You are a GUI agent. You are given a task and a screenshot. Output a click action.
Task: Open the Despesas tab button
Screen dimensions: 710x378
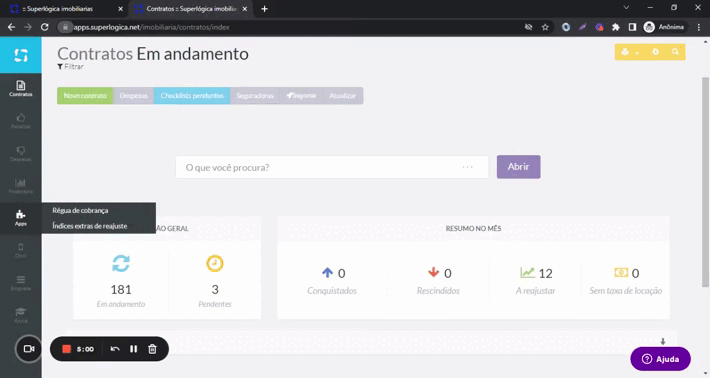pos(134,96)
